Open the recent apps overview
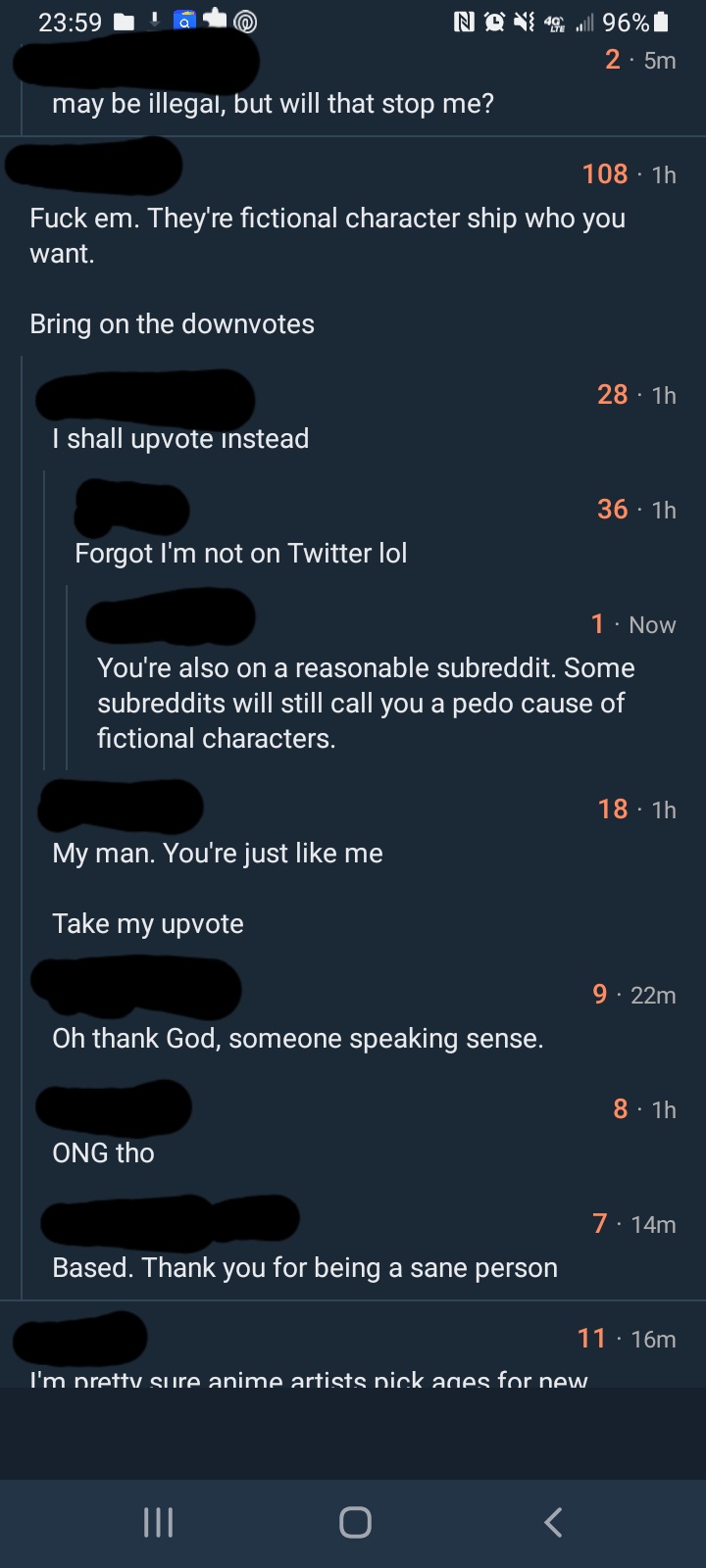Image resolution: width=706 pixels, height=1568 pixels. (158, 1522)
